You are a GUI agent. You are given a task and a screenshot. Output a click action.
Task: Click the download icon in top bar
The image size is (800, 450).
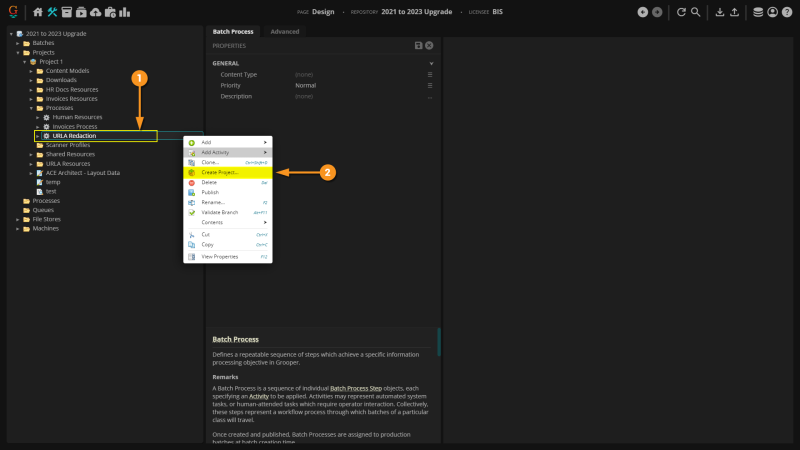[719, 12]
